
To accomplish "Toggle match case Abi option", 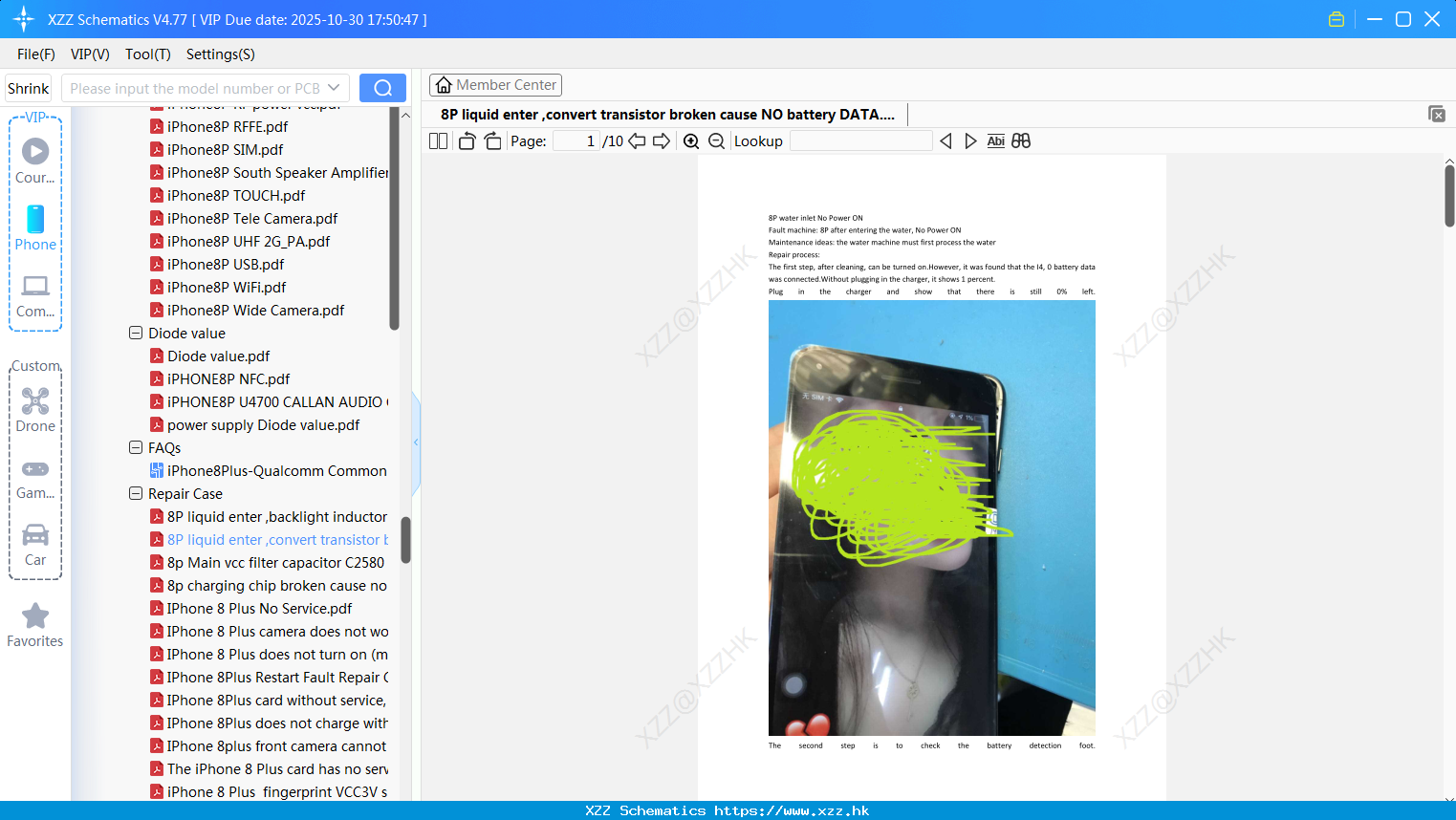I will pos(995,140).
